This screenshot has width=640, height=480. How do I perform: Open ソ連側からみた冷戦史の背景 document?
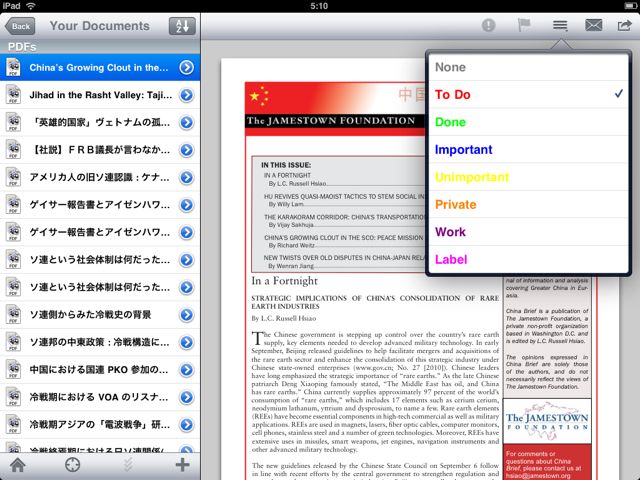100,315
